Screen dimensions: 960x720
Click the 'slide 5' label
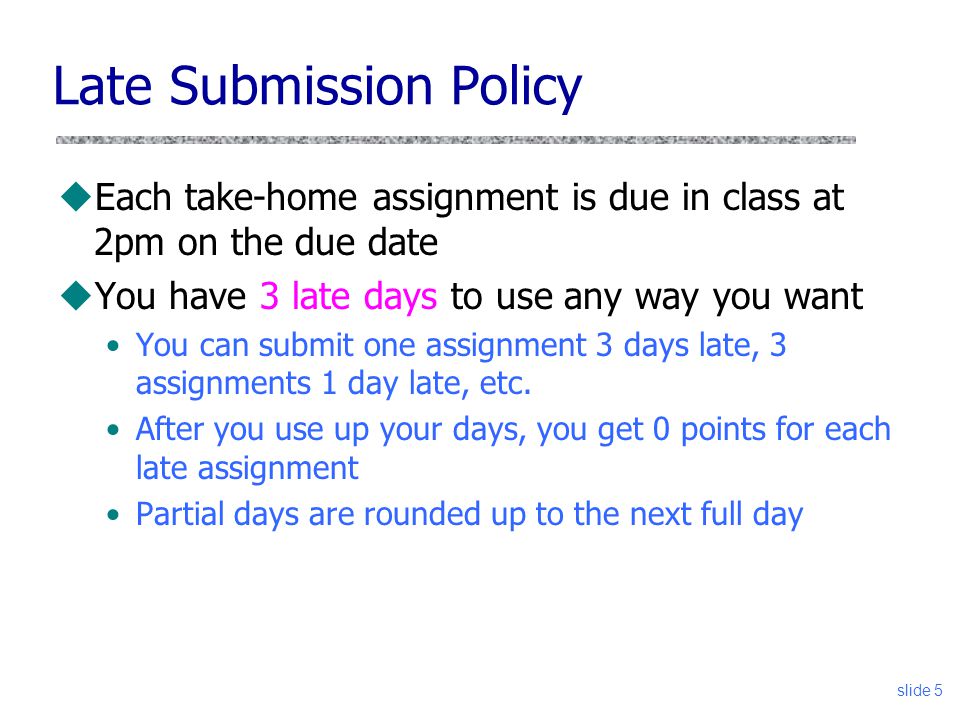pos(919,690)
